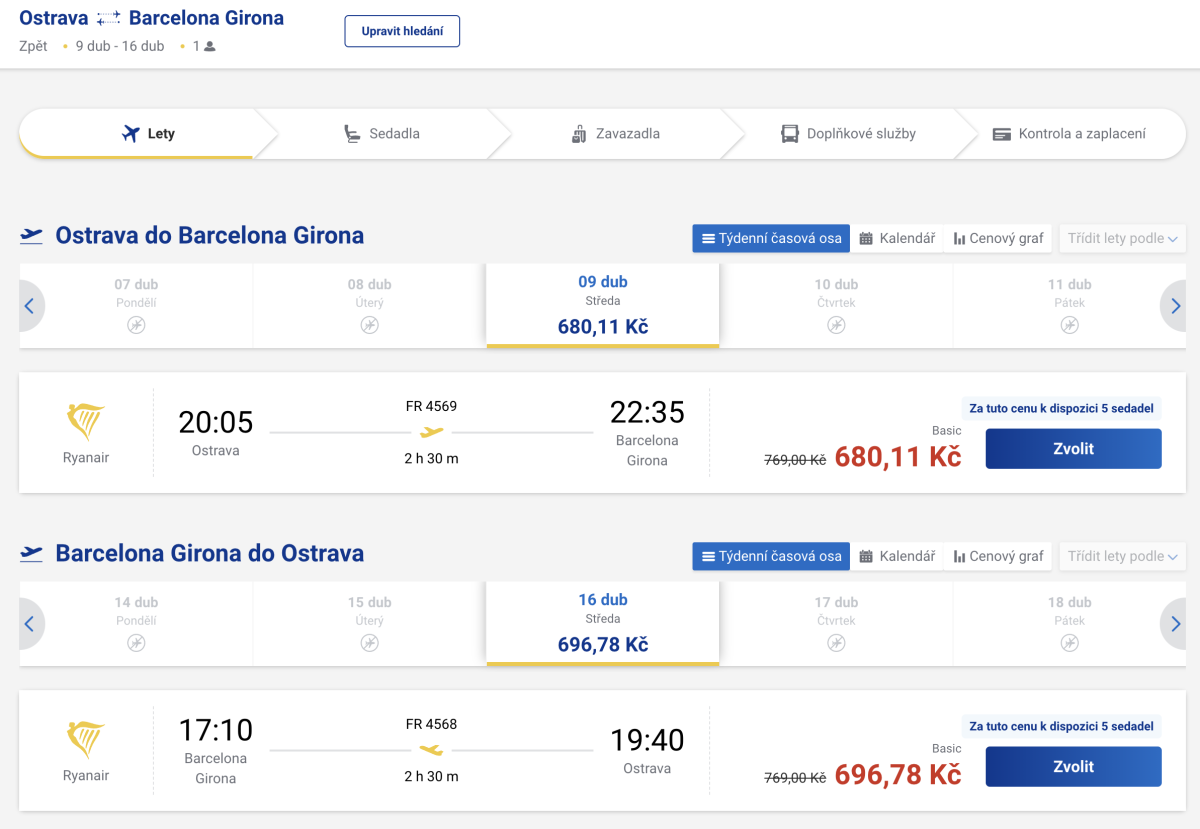Screen dimensions: 1200x829
Task: Open the Zavazadla step tab
Action: 616,134
